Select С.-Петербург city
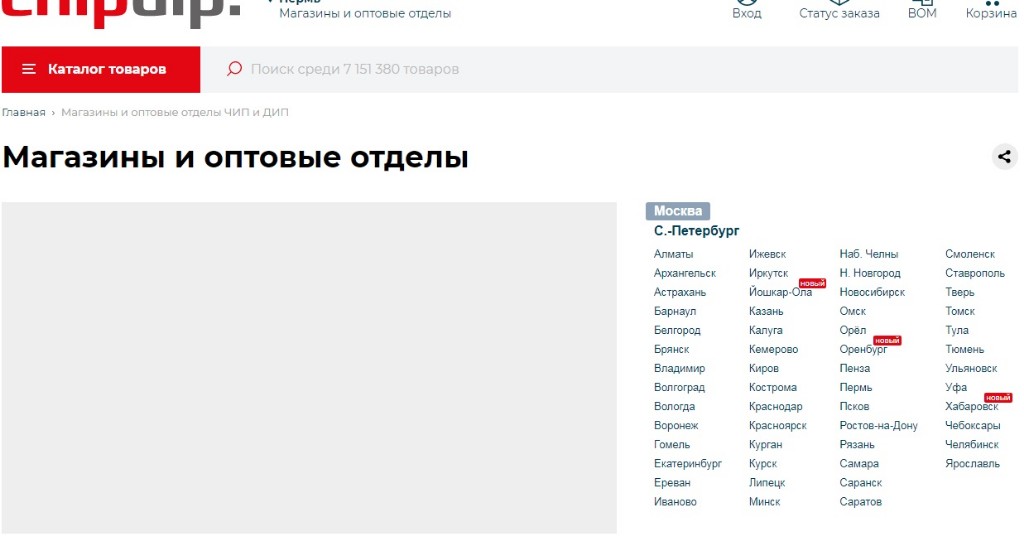 pyautogui.click(x=697, y=231)
